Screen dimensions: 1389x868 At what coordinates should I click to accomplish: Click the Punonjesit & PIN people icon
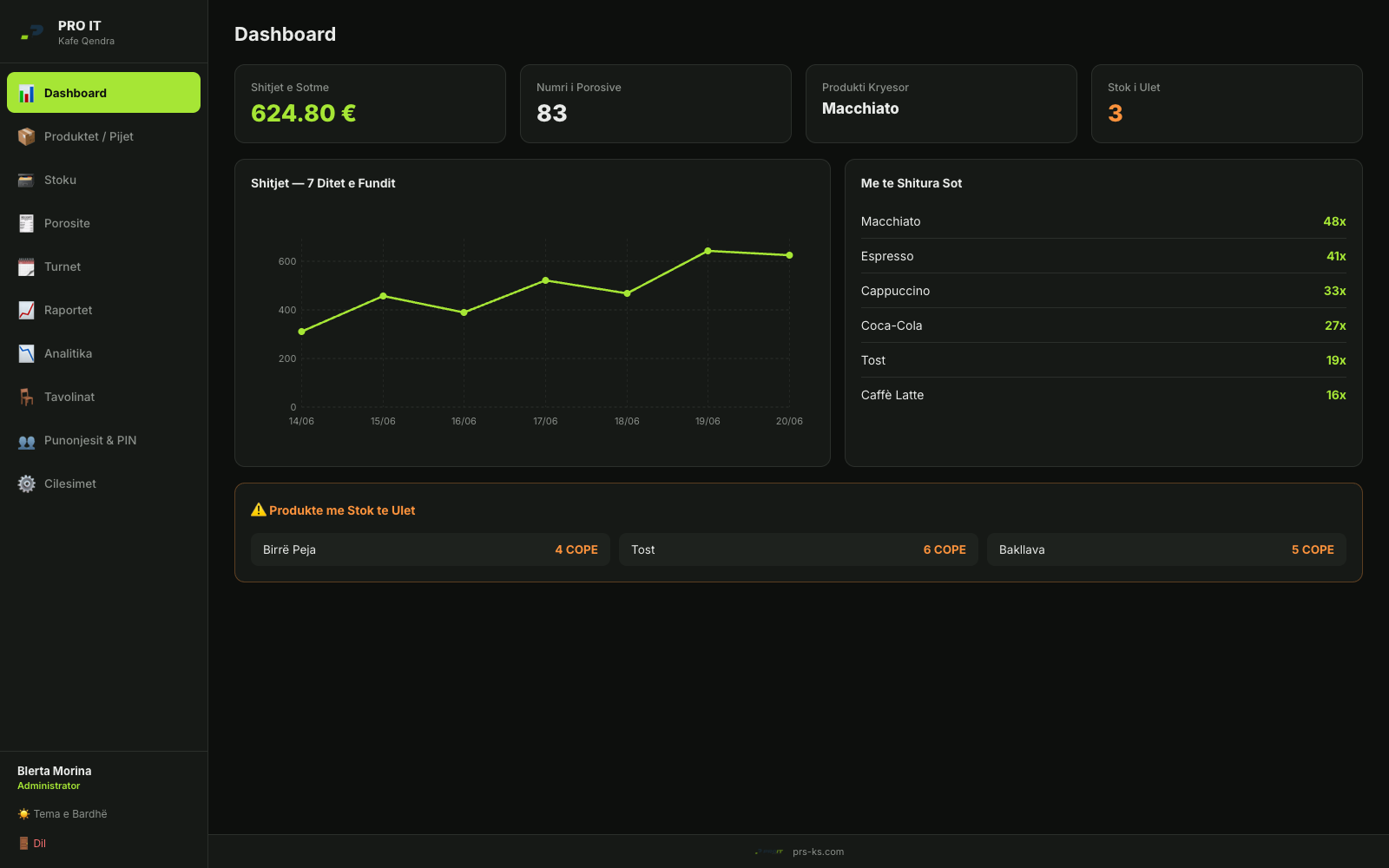coord(27,440)
